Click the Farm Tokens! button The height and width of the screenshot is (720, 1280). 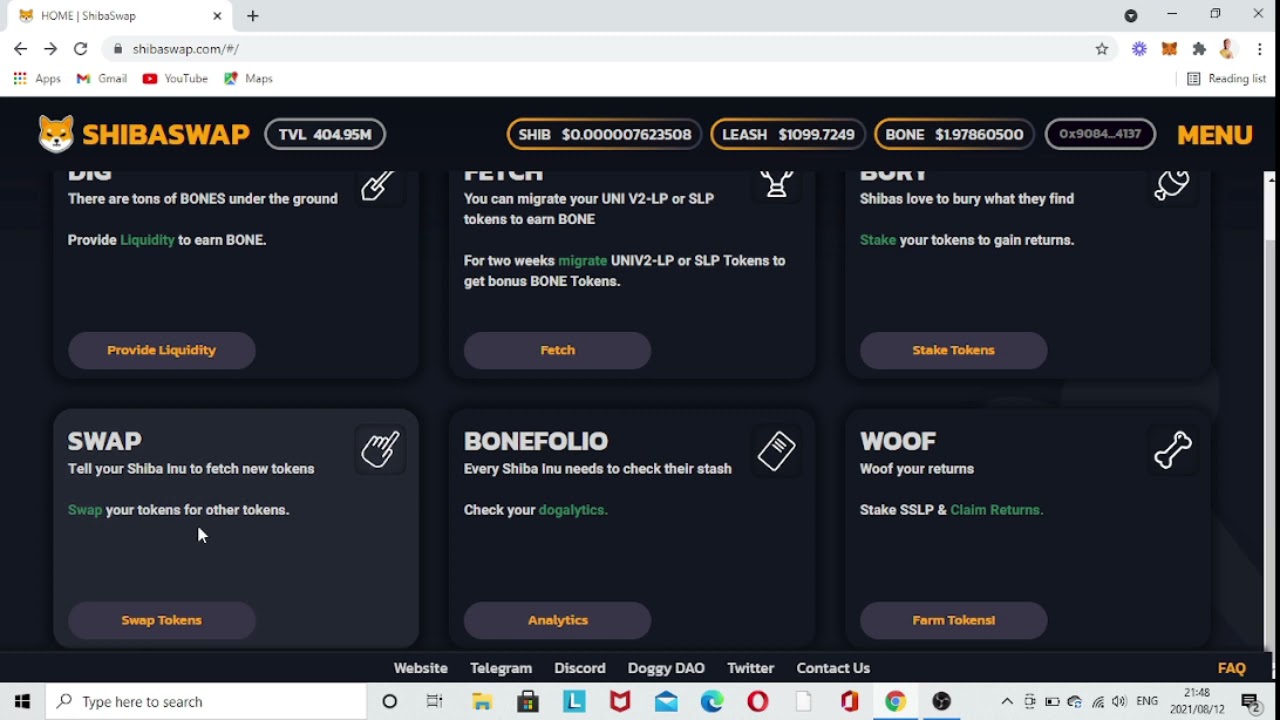(x=954, y=620)
